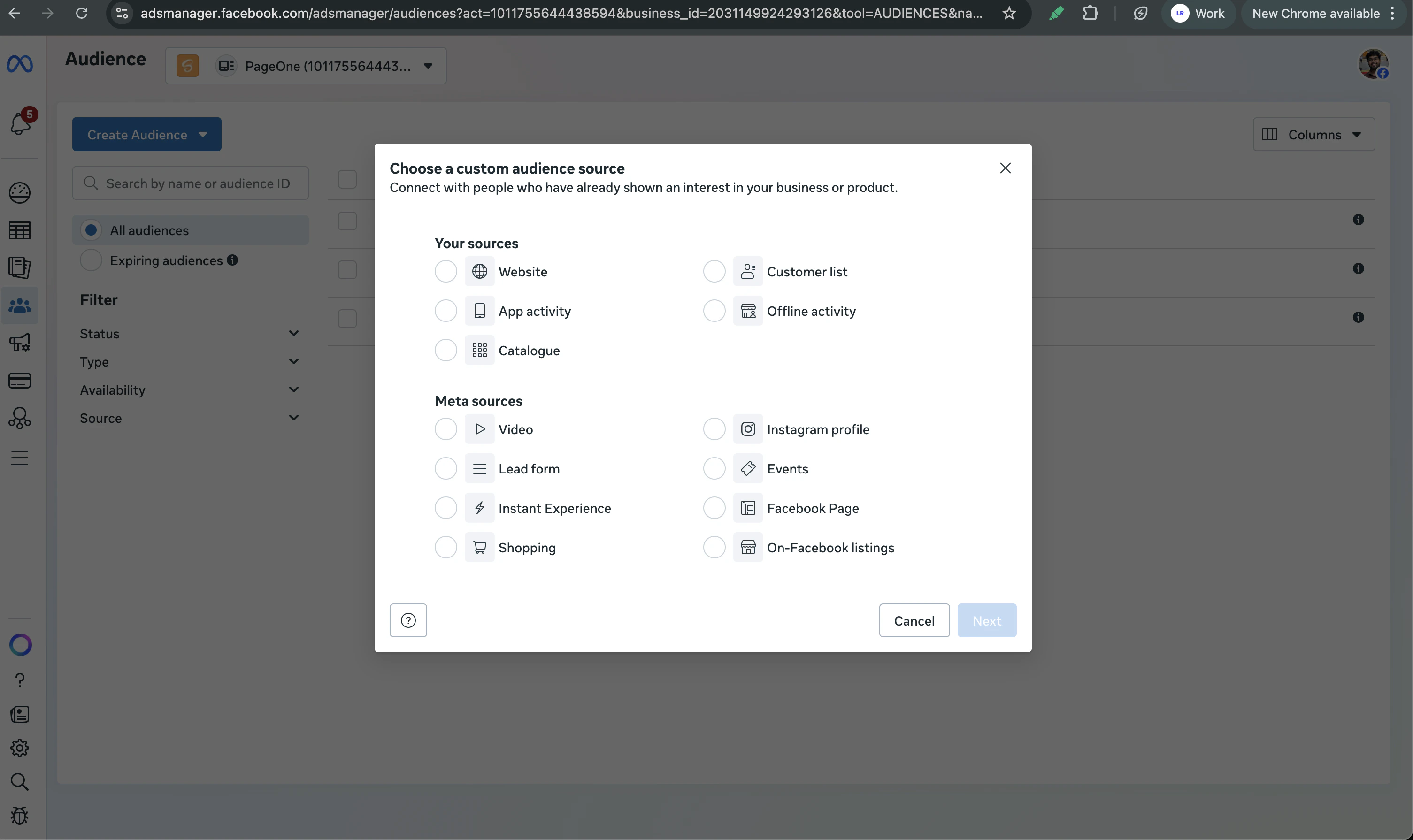Click the audience search input field
The width and height of the screenshot is (1413, 840).
[198, 183]
